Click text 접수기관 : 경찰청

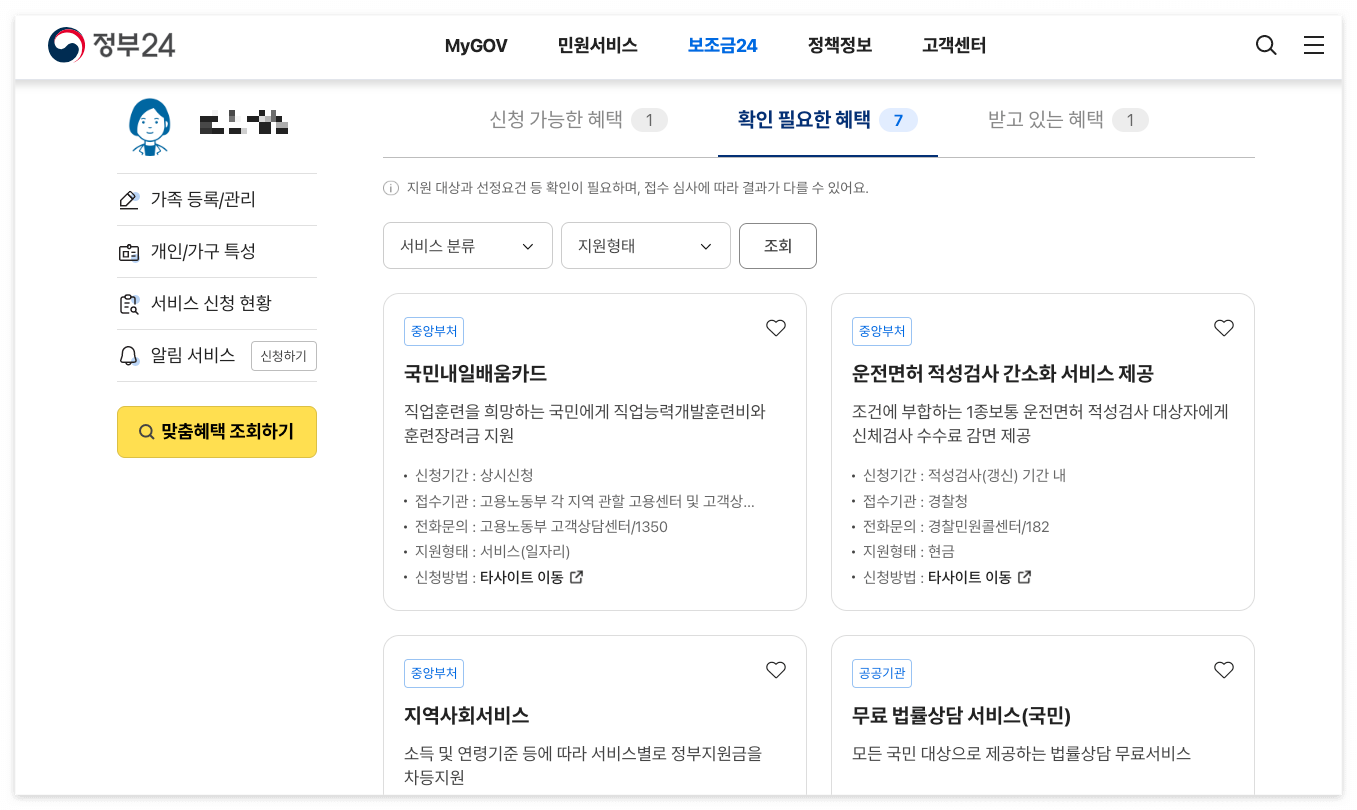click(x=915, y=501)
